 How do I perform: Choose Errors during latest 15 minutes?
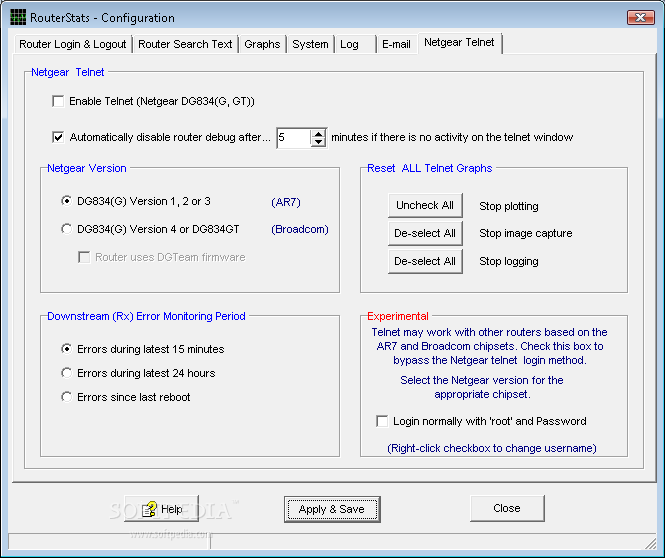point(66,349)
